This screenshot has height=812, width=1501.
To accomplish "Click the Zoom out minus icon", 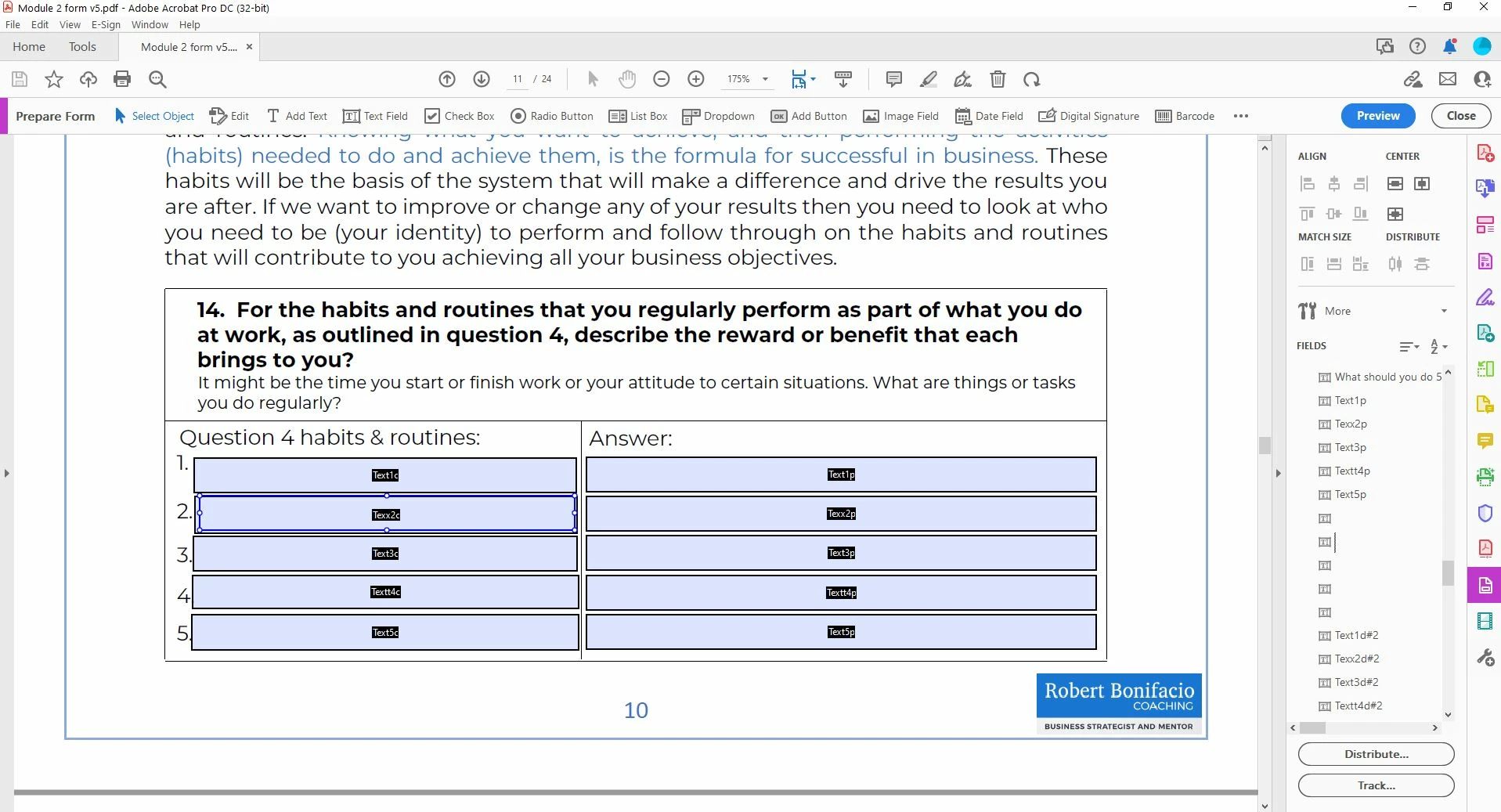I will pyautogui.click(x=662, y=79).
